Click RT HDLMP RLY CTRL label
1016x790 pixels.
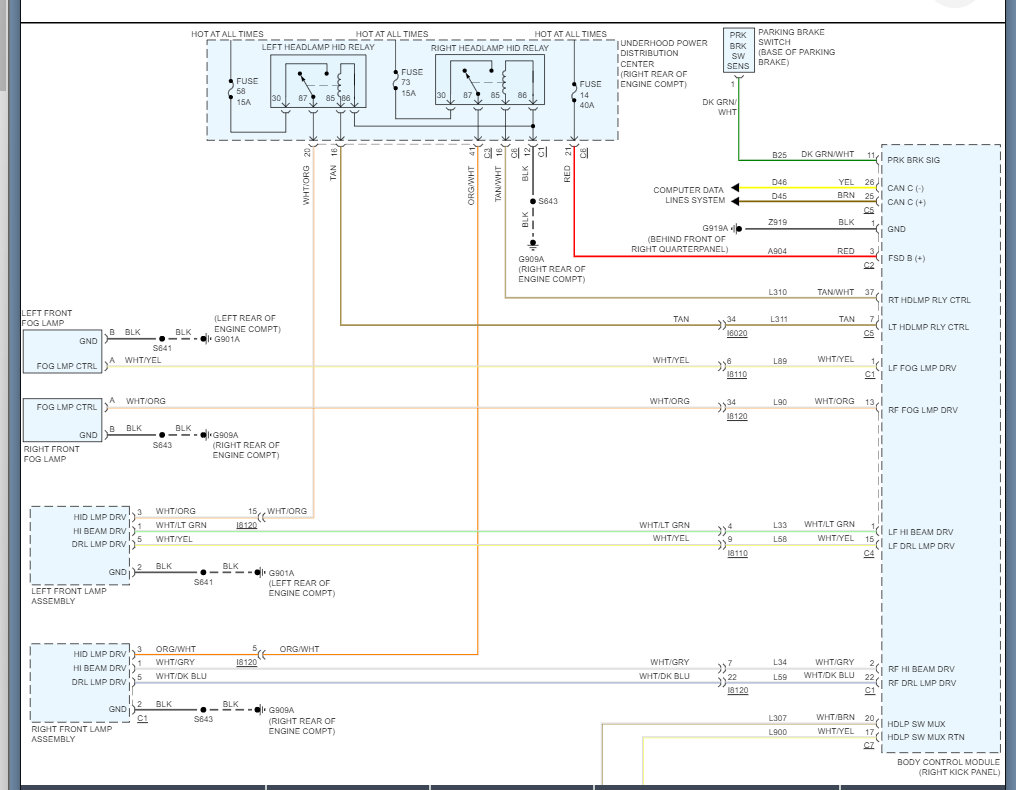(x=929, y=300)
